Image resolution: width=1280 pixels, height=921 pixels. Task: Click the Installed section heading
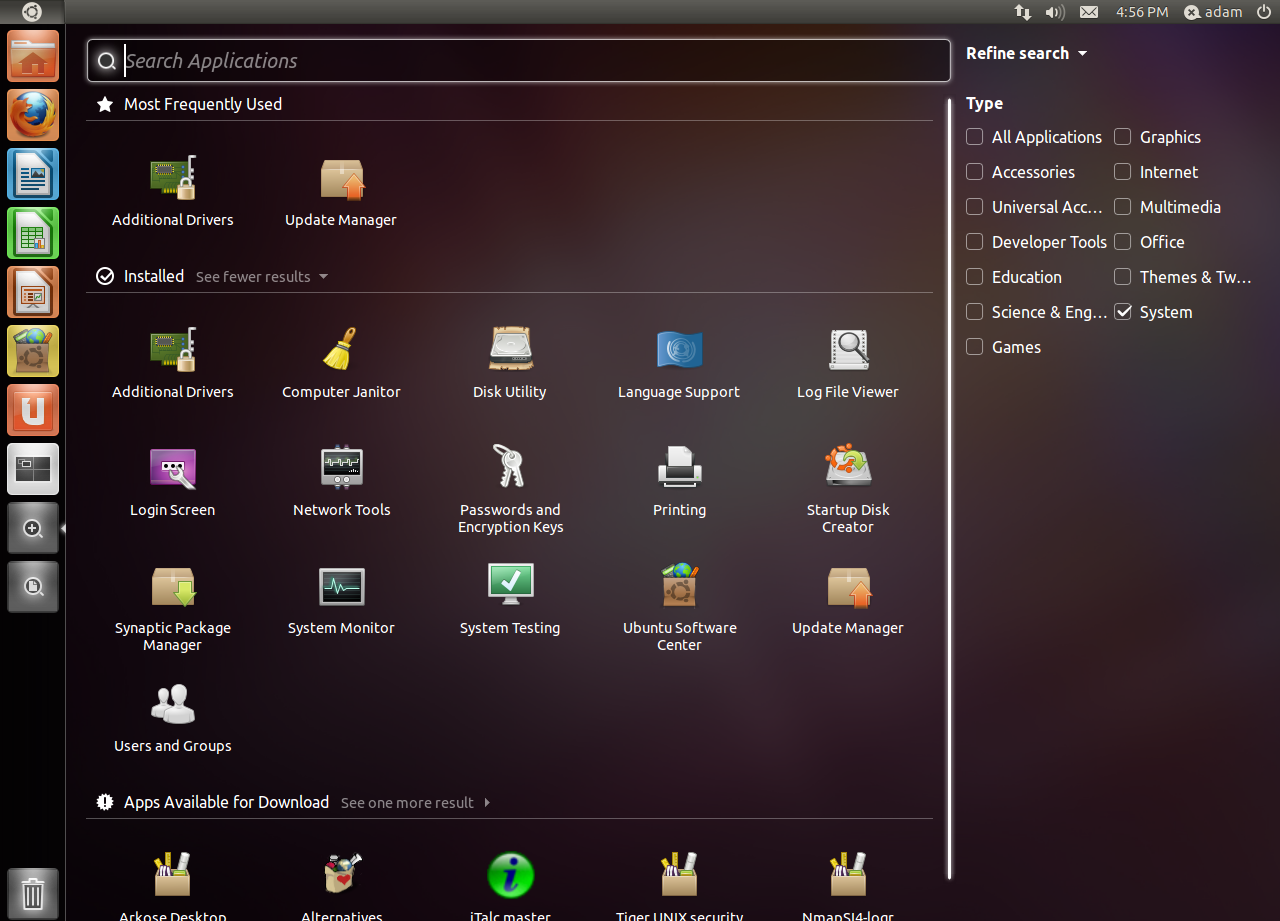(x=154, y=276)
